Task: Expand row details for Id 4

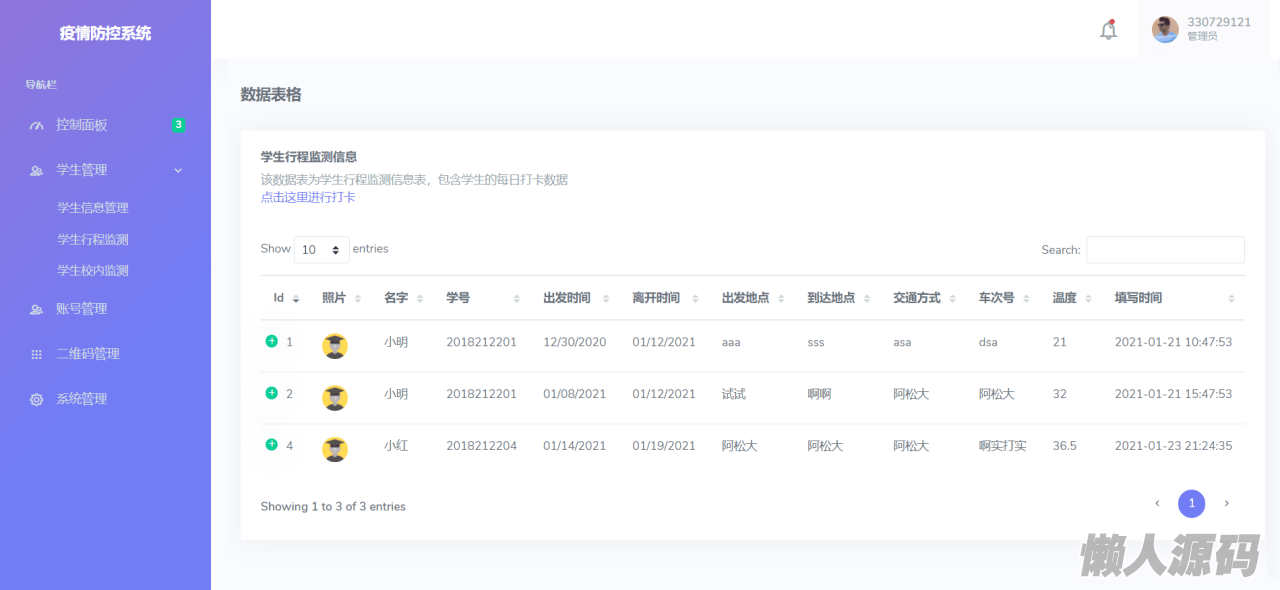Action: (271, 444)
